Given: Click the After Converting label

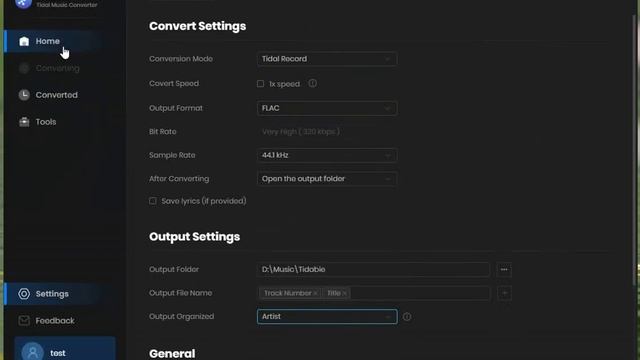Looking at the screenshot, I should tap(179, 179).
